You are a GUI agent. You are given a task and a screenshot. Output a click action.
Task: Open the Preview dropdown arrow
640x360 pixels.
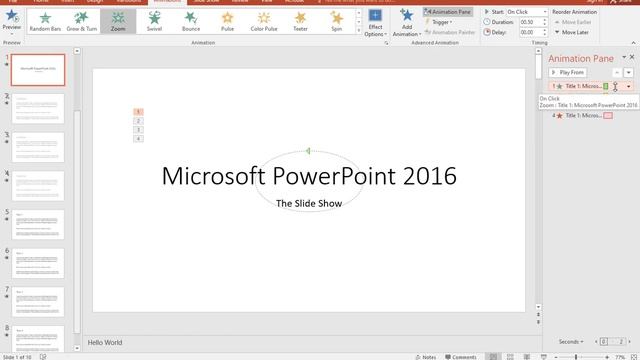pos(11,33)
